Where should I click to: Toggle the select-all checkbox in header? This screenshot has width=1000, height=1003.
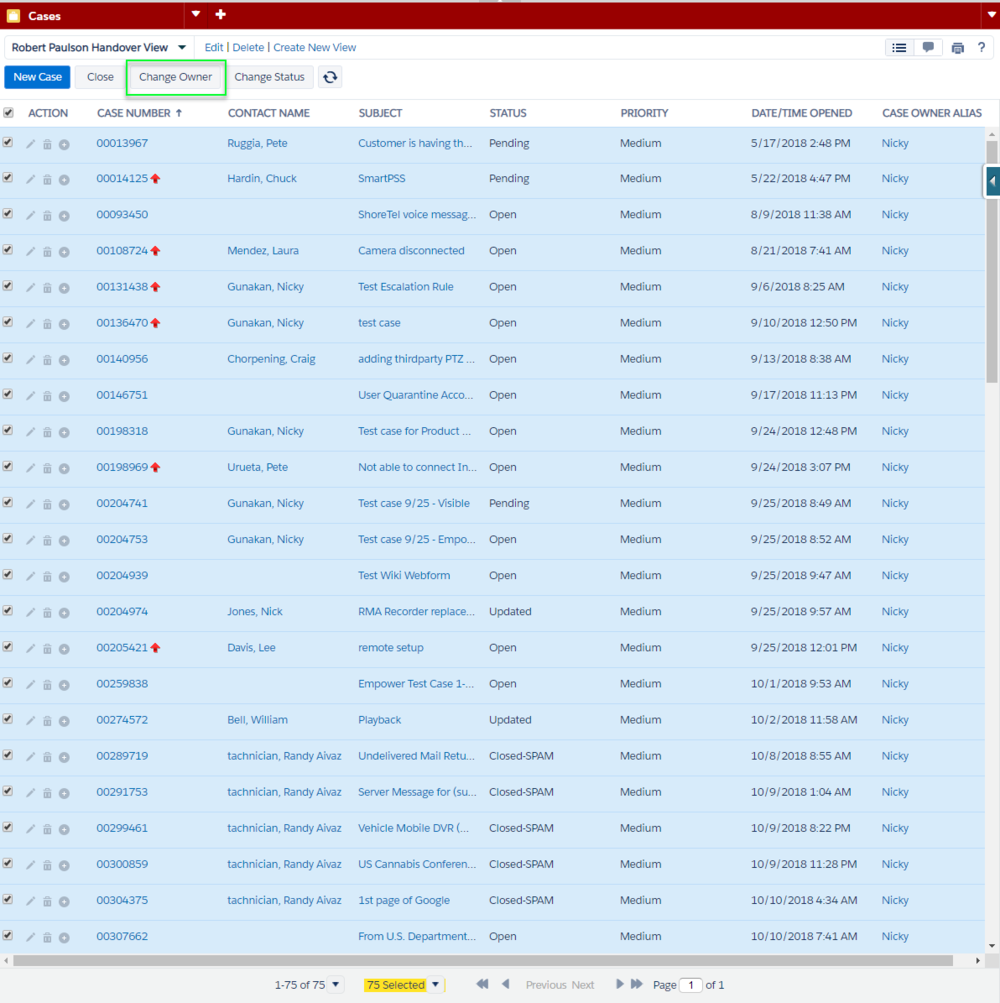pyautogui.click(x=8, y=113)
